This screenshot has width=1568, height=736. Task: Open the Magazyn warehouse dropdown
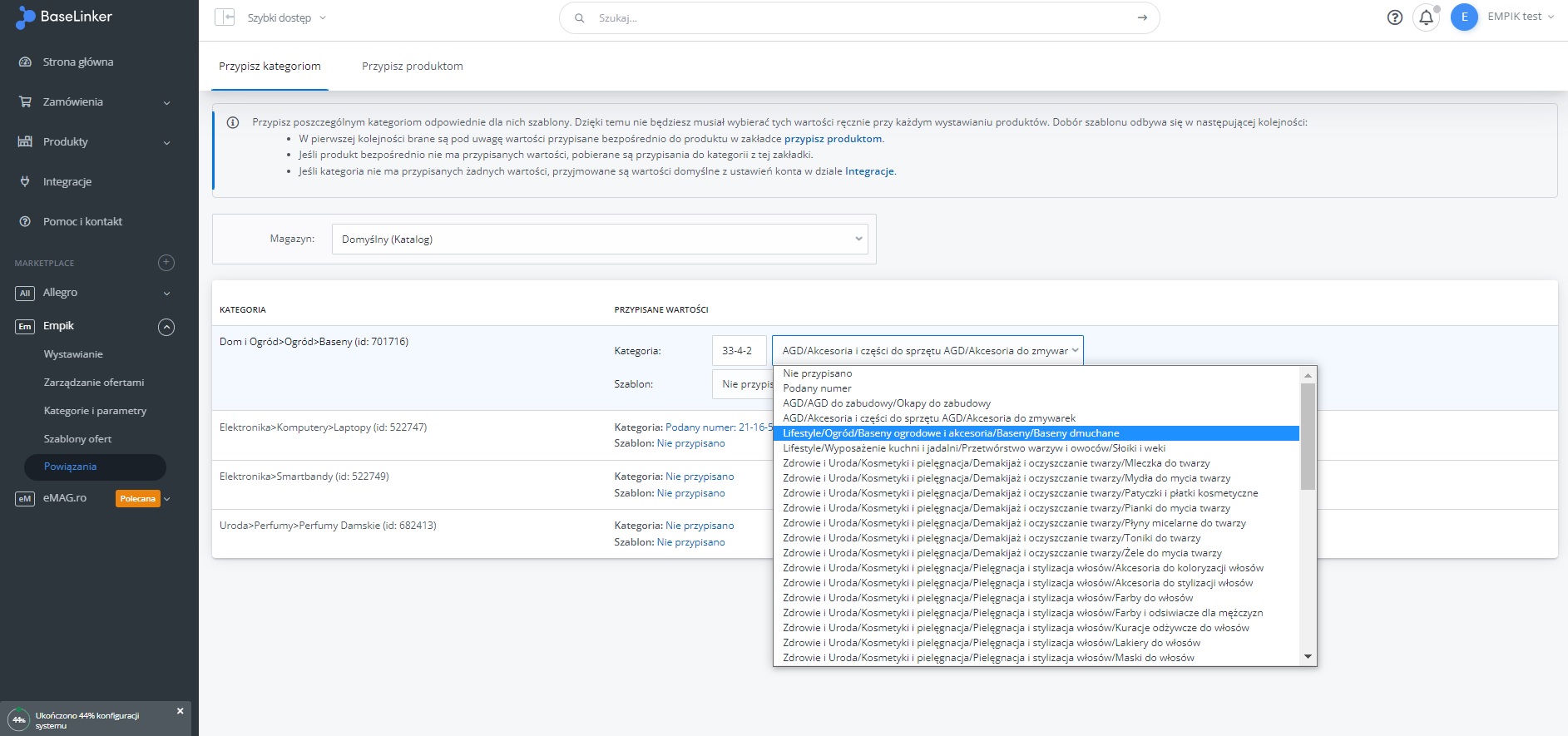(599, 240)
